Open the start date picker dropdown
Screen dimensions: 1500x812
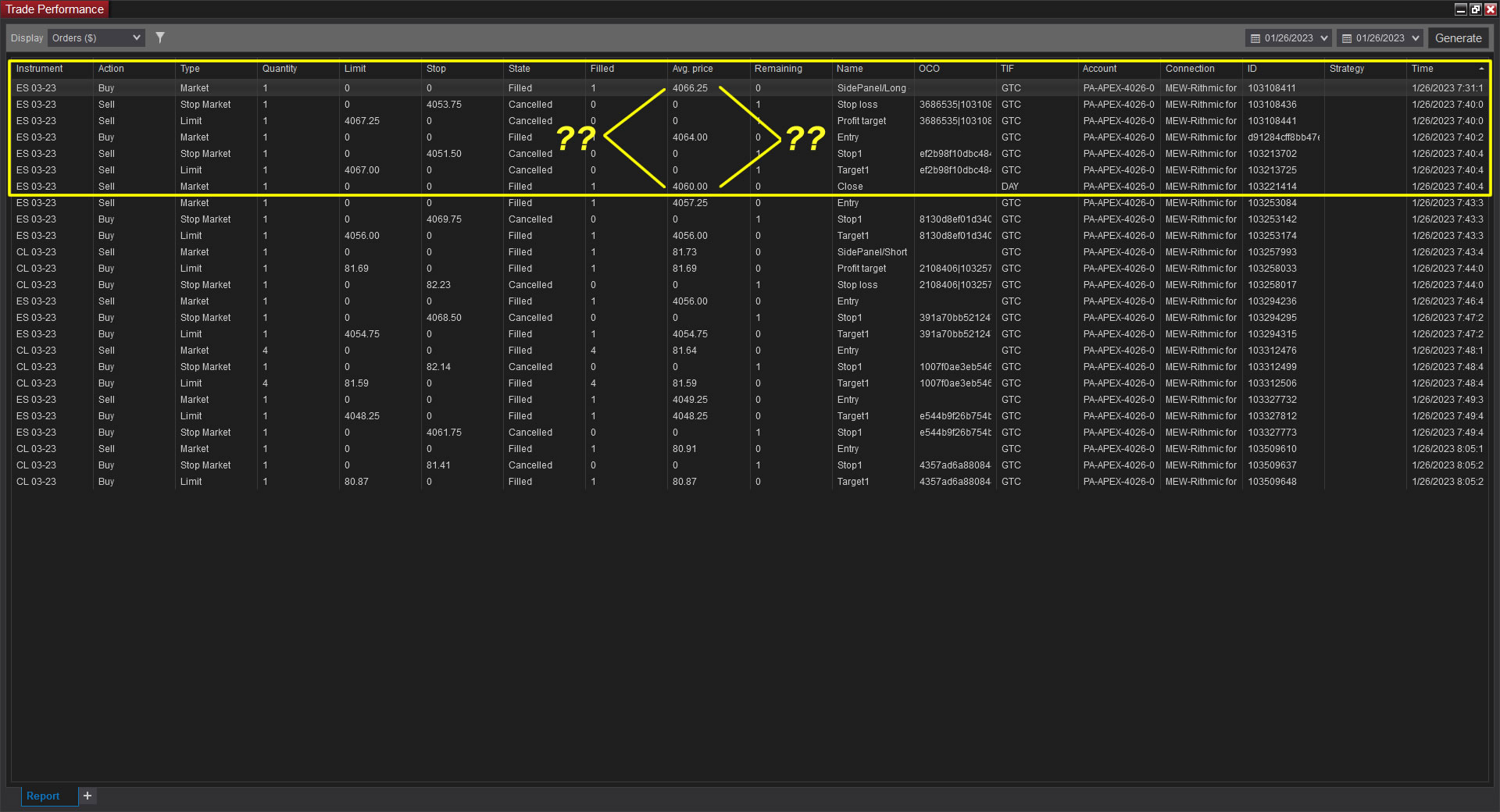(x=1288, y=37)
